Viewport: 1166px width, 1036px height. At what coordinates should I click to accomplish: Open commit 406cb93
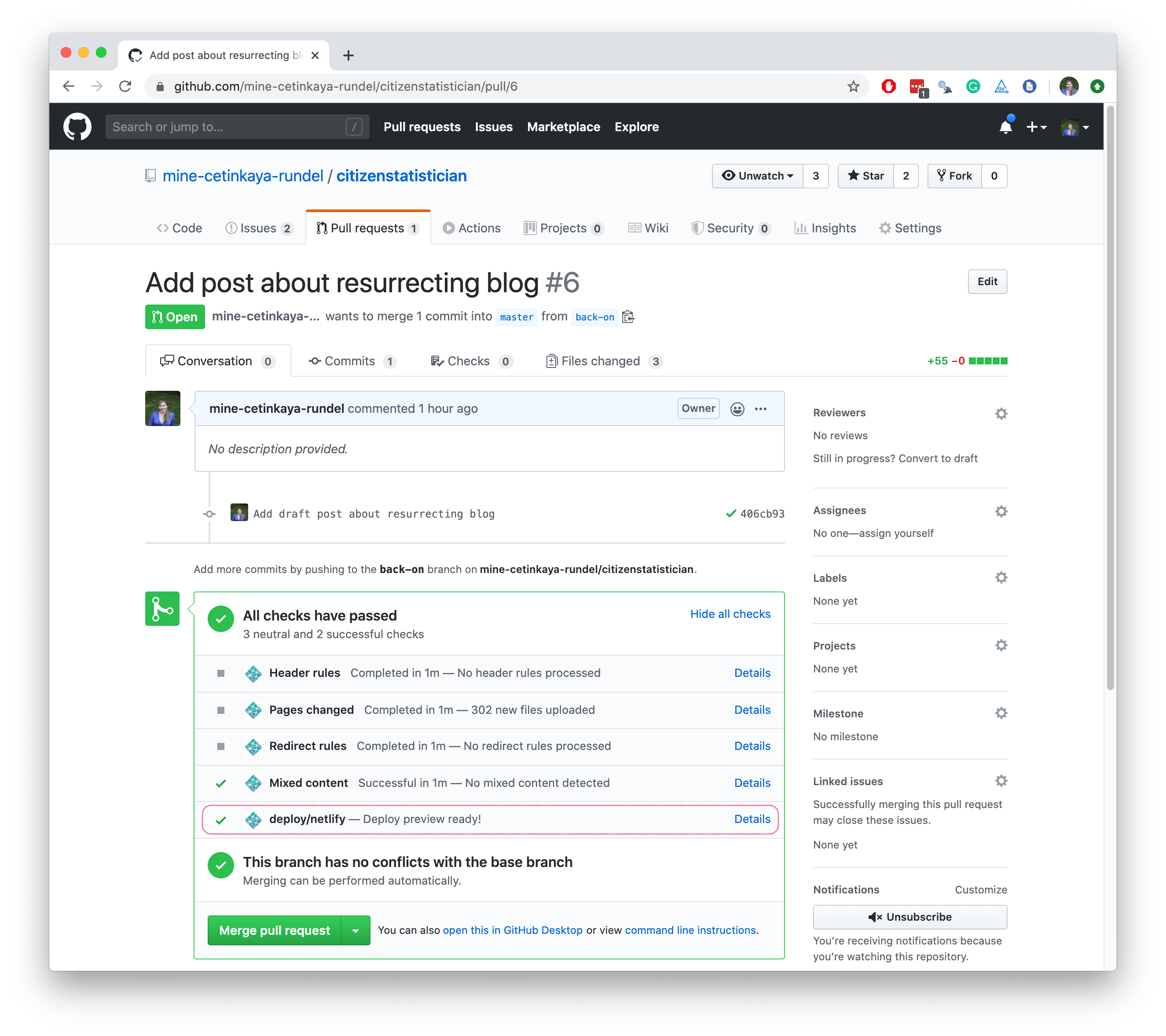(762, 514)
